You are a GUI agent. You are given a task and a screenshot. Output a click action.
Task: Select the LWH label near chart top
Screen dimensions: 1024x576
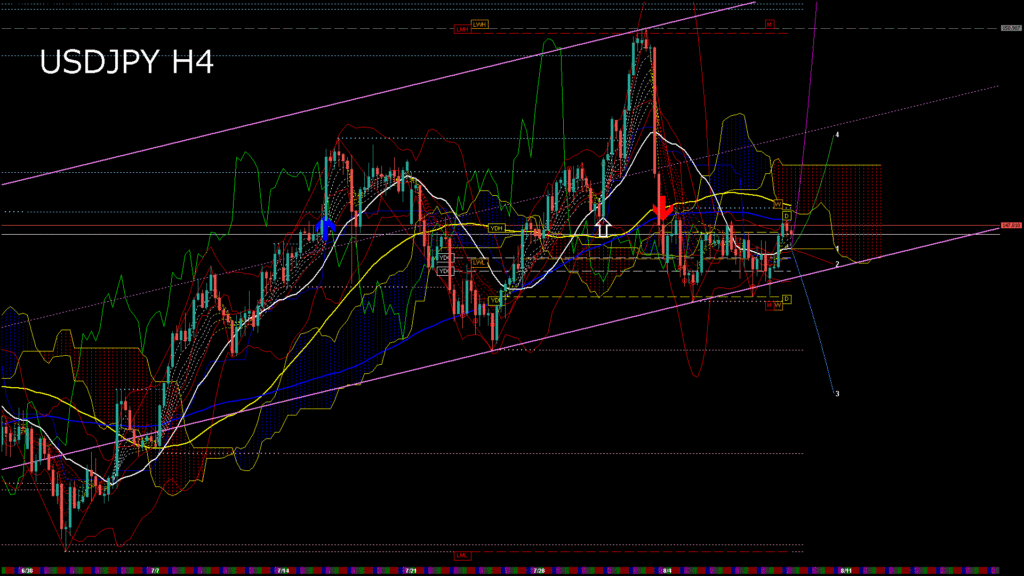tap(480, 23)
